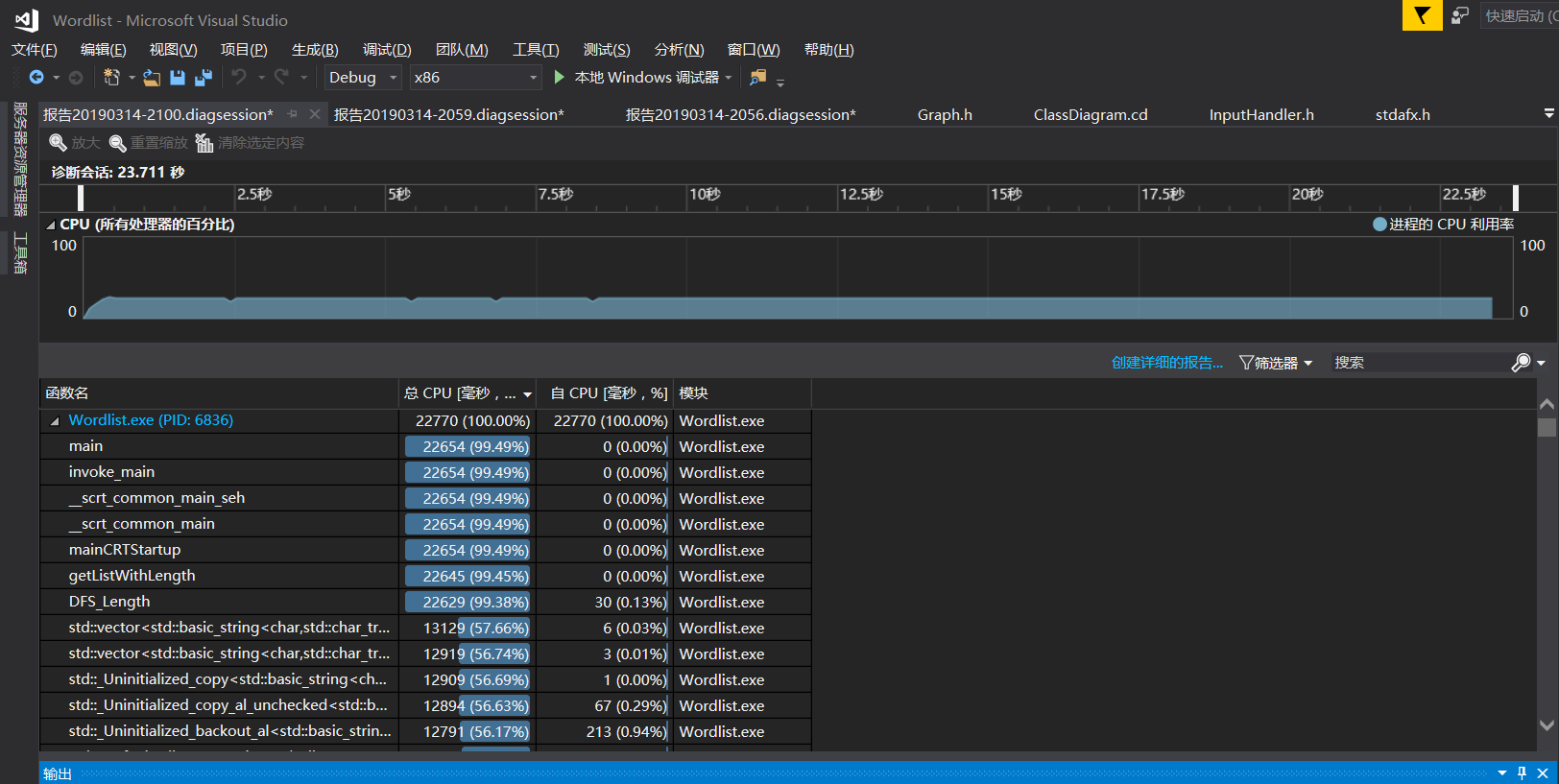
Task: Open the 筛选器 filter dropdown
Action: point(1276,363)
